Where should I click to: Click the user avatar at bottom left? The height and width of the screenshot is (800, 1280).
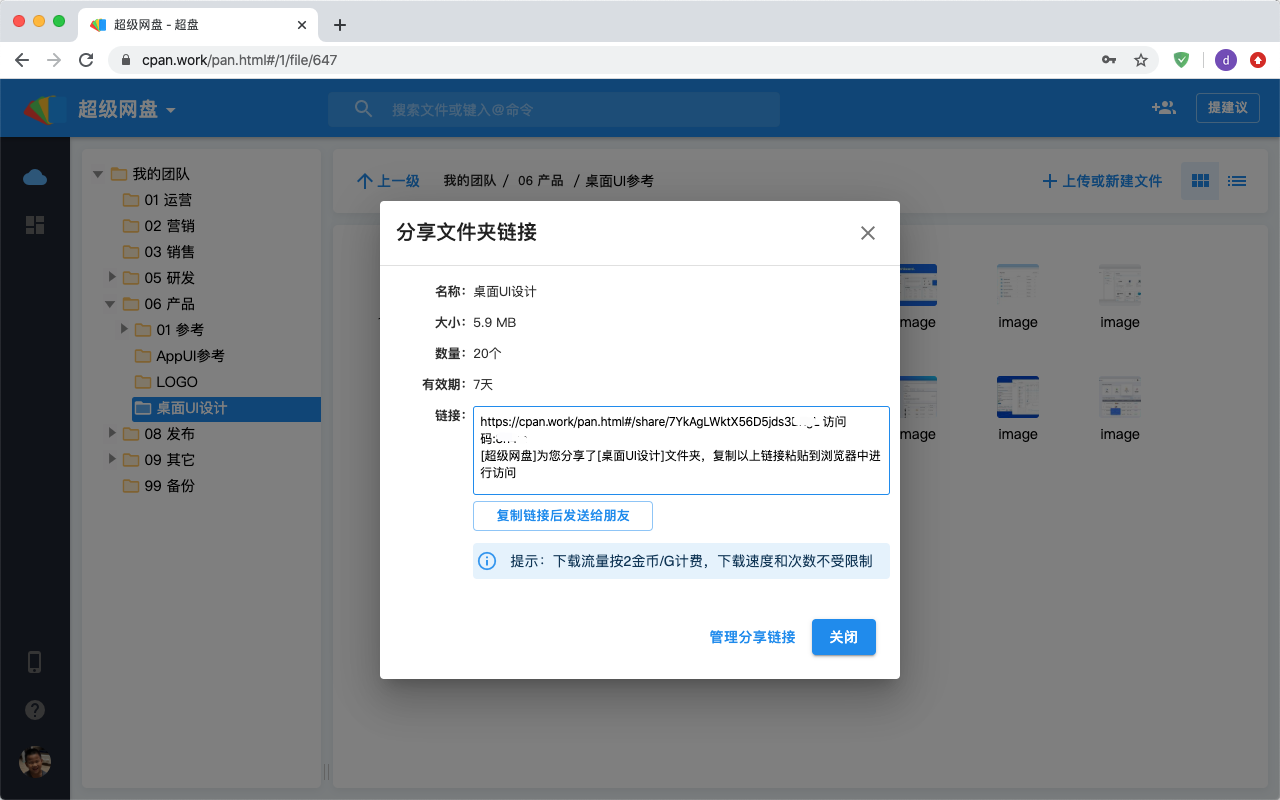[35, 762]
